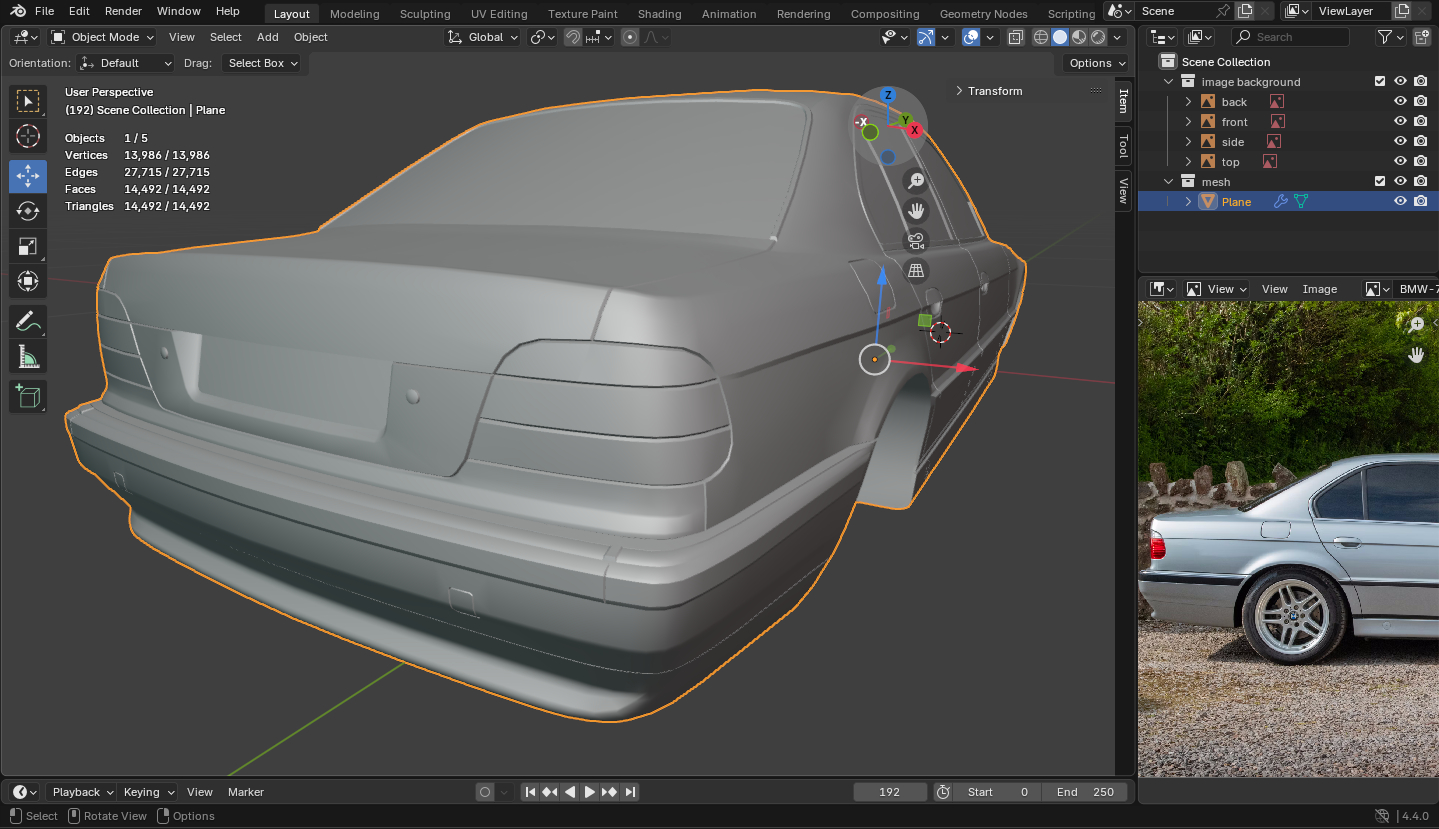Switch to orthographic/perspective grid view icon
The height and width of the screenshot is (829, 1439).
point(915,271)
